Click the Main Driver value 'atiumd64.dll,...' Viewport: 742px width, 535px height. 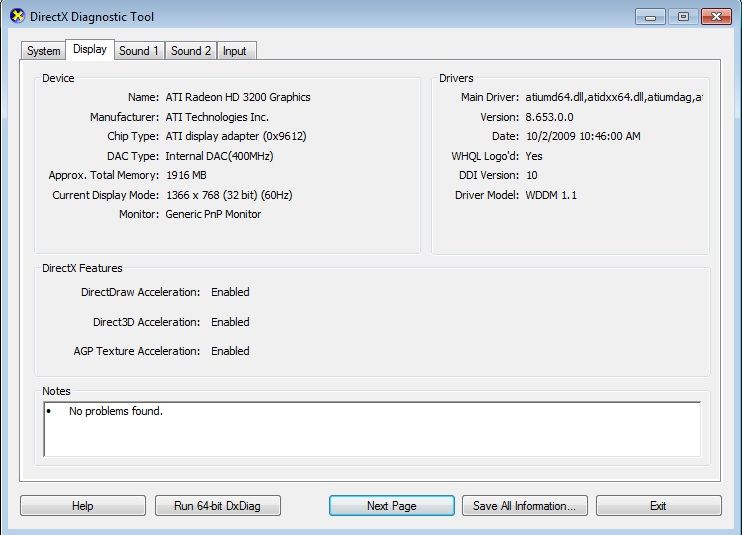(x=614, y=97)
